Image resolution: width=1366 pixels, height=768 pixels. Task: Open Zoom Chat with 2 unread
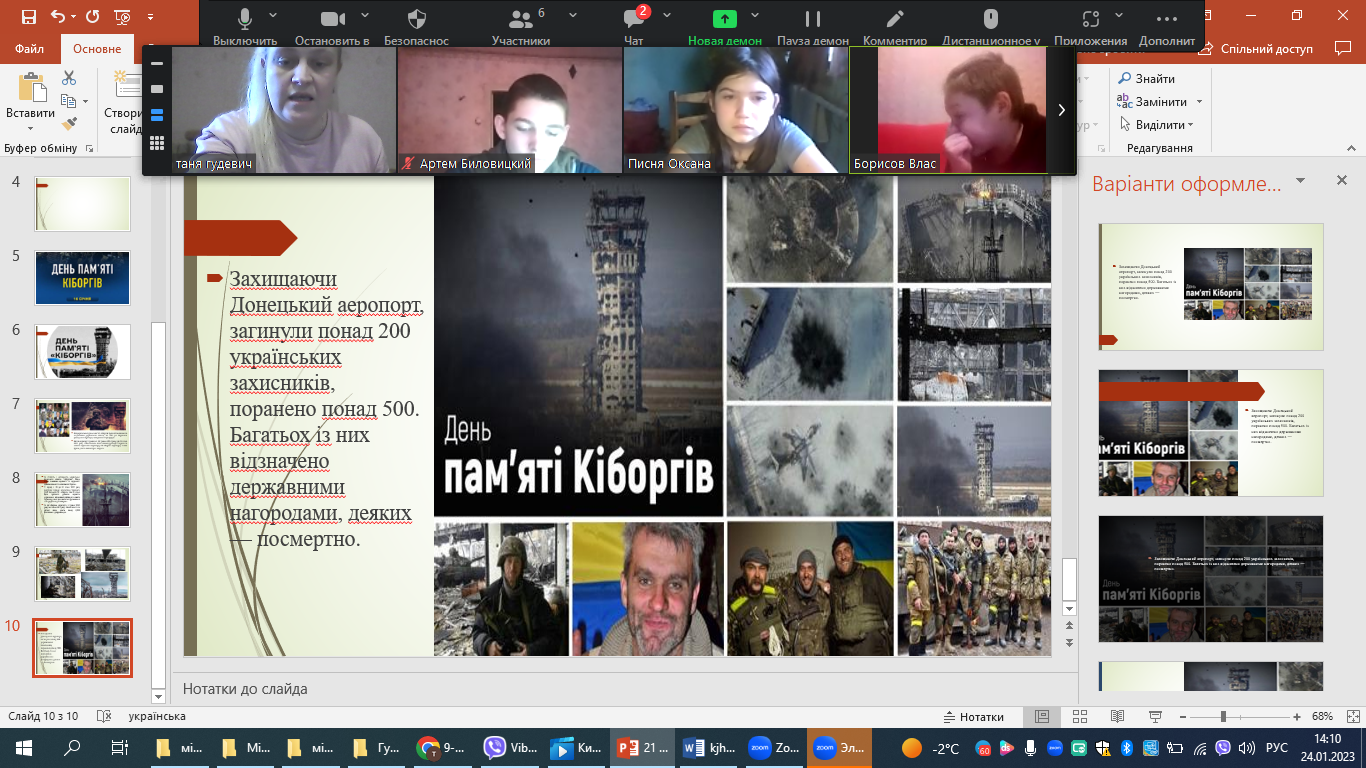tap(633, 19)
